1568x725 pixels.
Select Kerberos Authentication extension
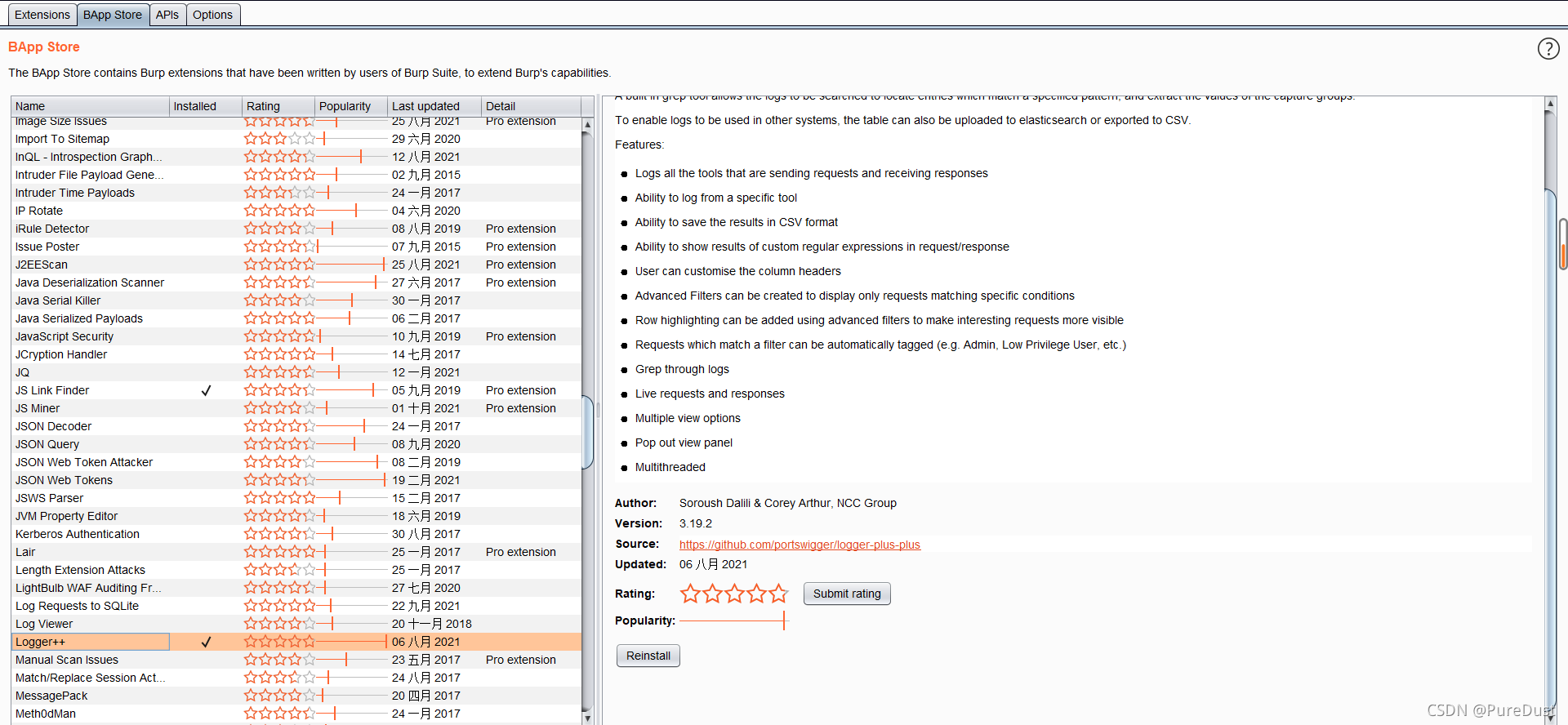297,534
